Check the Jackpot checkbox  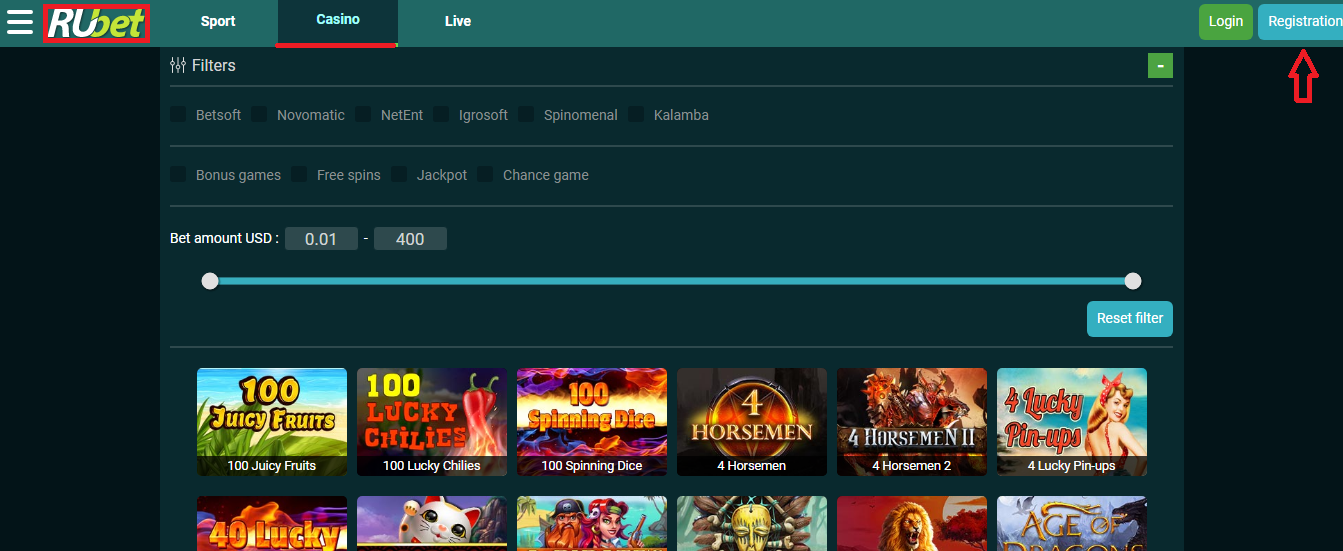[x=399, y=174]
